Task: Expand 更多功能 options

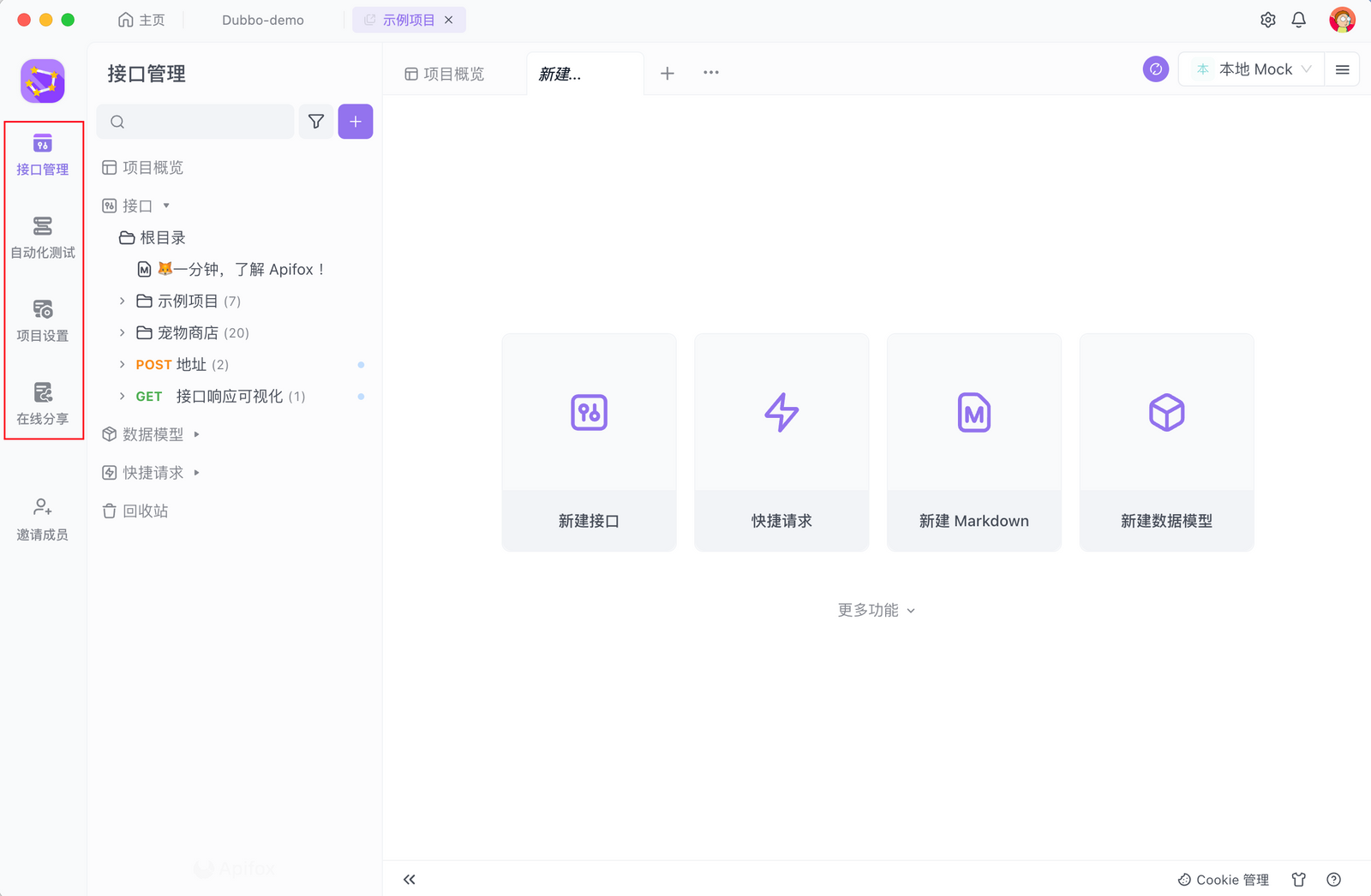Action: pos(876,610)
